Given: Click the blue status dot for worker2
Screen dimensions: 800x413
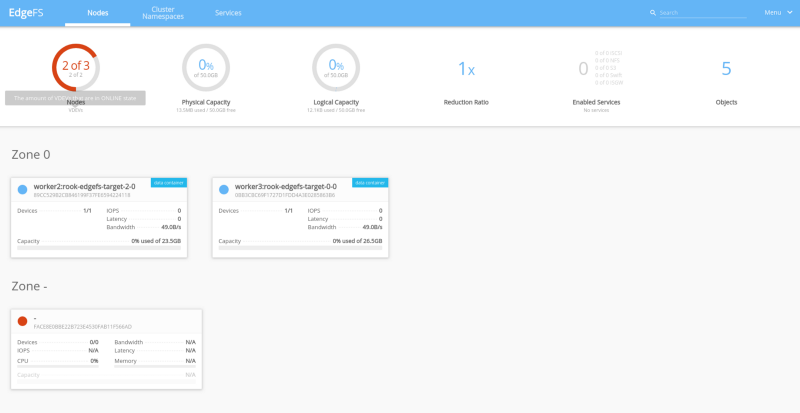Looking at the screenshot, I should tap(23, 189).
